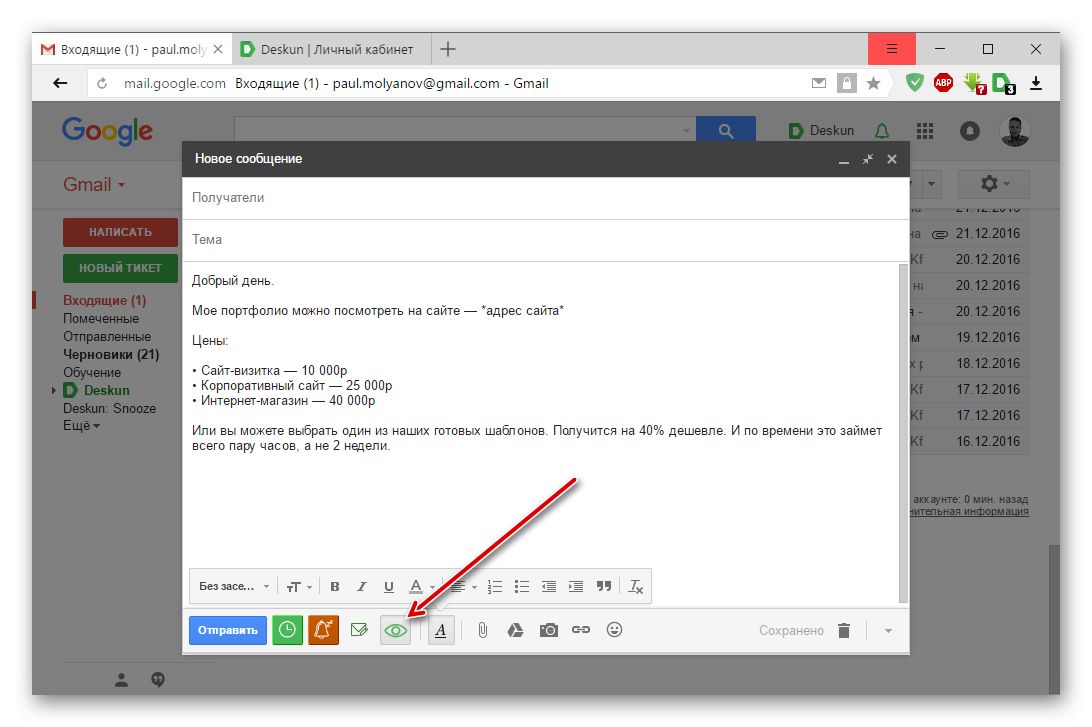Click the green envelope template icon

359,630
